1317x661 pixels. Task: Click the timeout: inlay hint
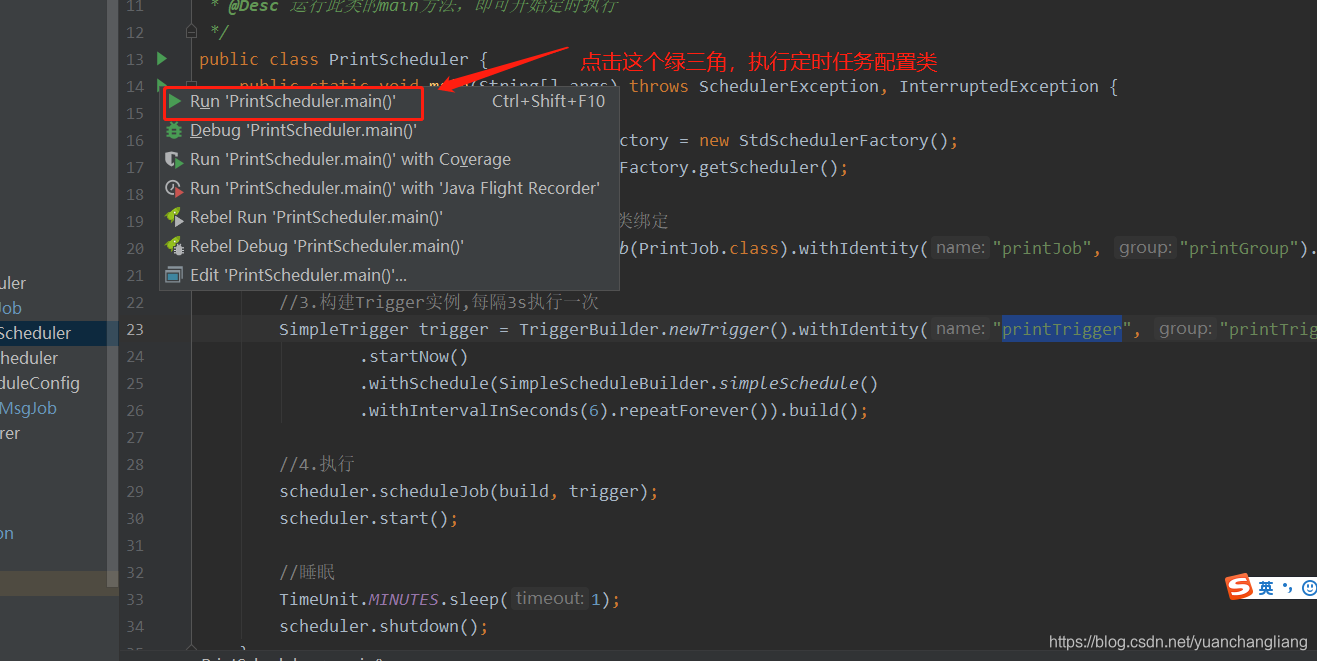[550, 598]
